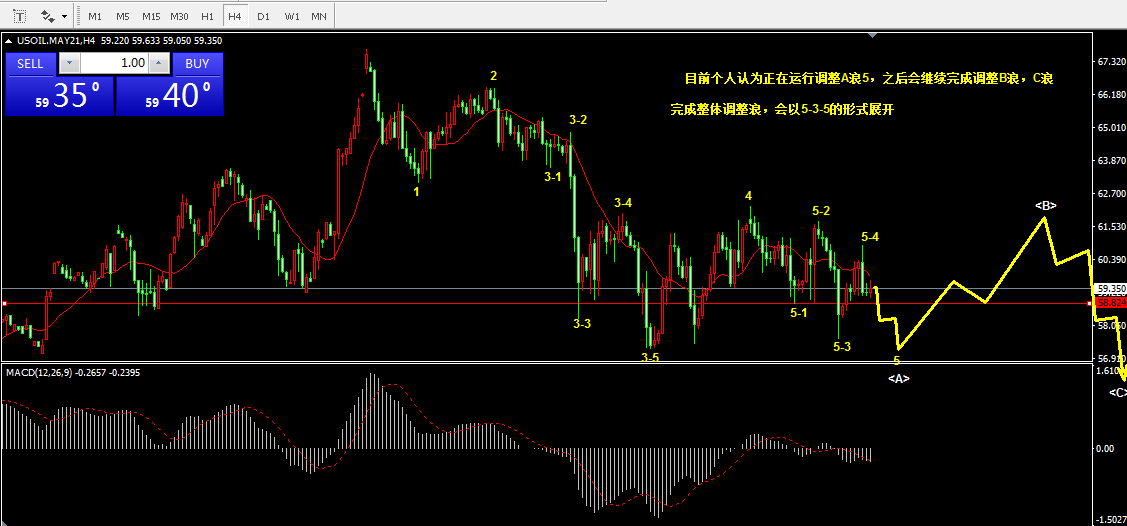Click the MACD(12,26,9) indicator label
The height and width of the screenshot is (526, 1127).
tap(38, 372)
